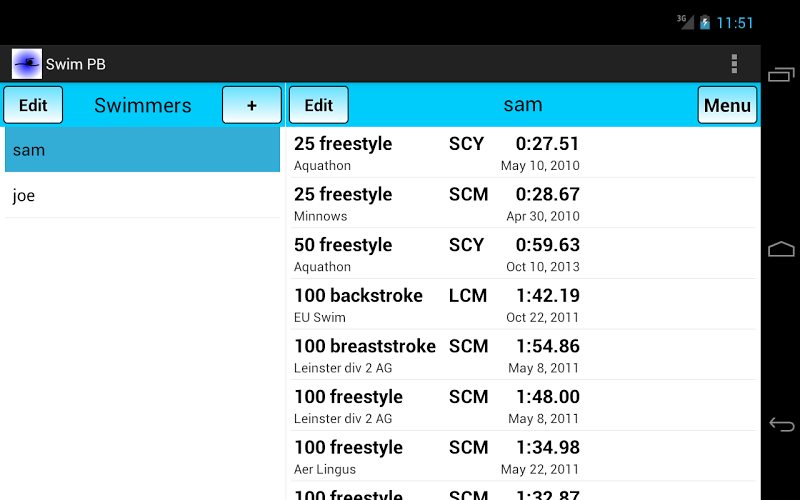The width and height of the screenshot is (800, 500).
Task: Open the Menu button for sam
Action: click(727, 105)
